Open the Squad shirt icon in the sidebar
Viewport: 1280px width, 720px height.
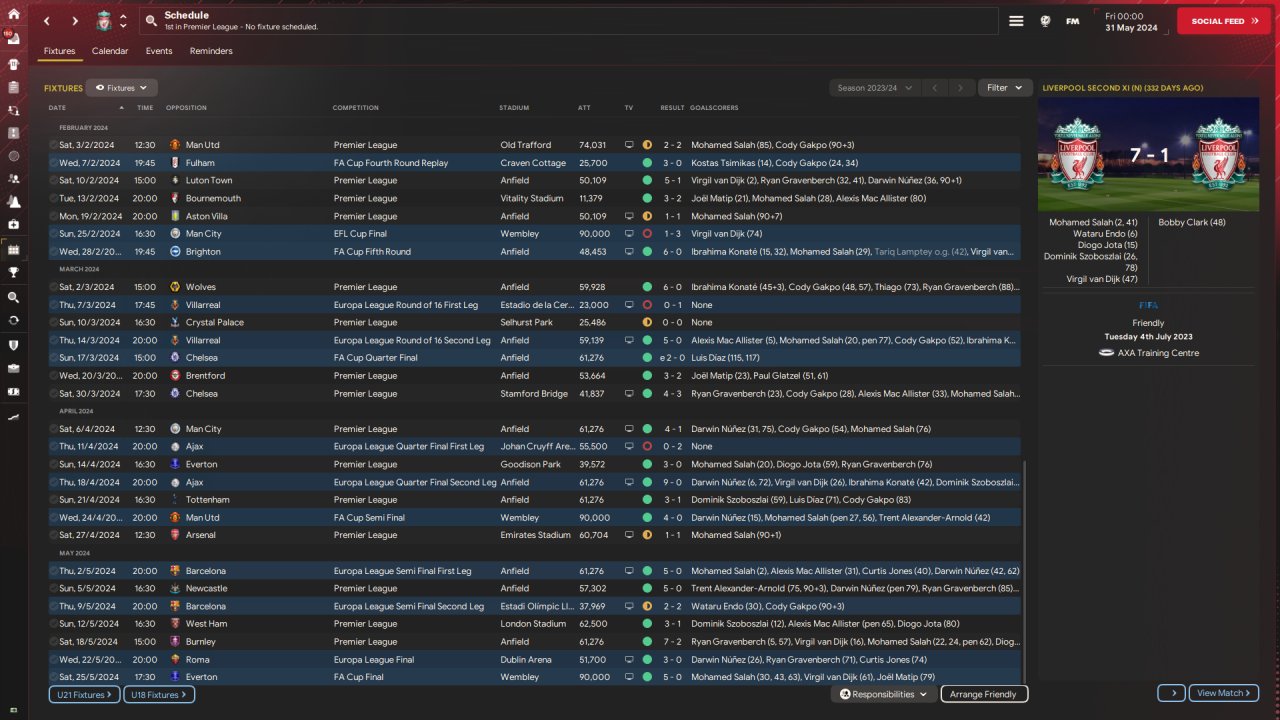[14, 63]
